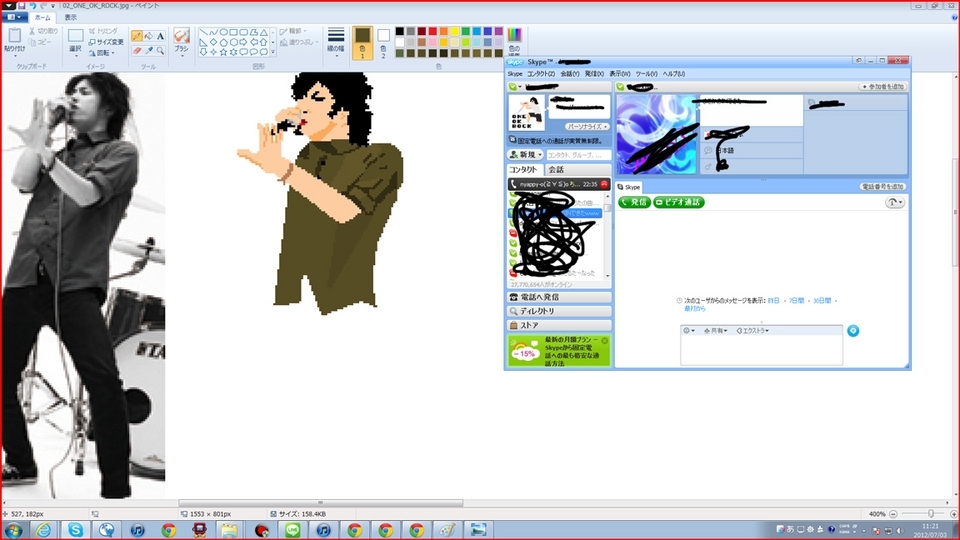Open the Skype Help (ヘルプ) menu

point(674,74)
